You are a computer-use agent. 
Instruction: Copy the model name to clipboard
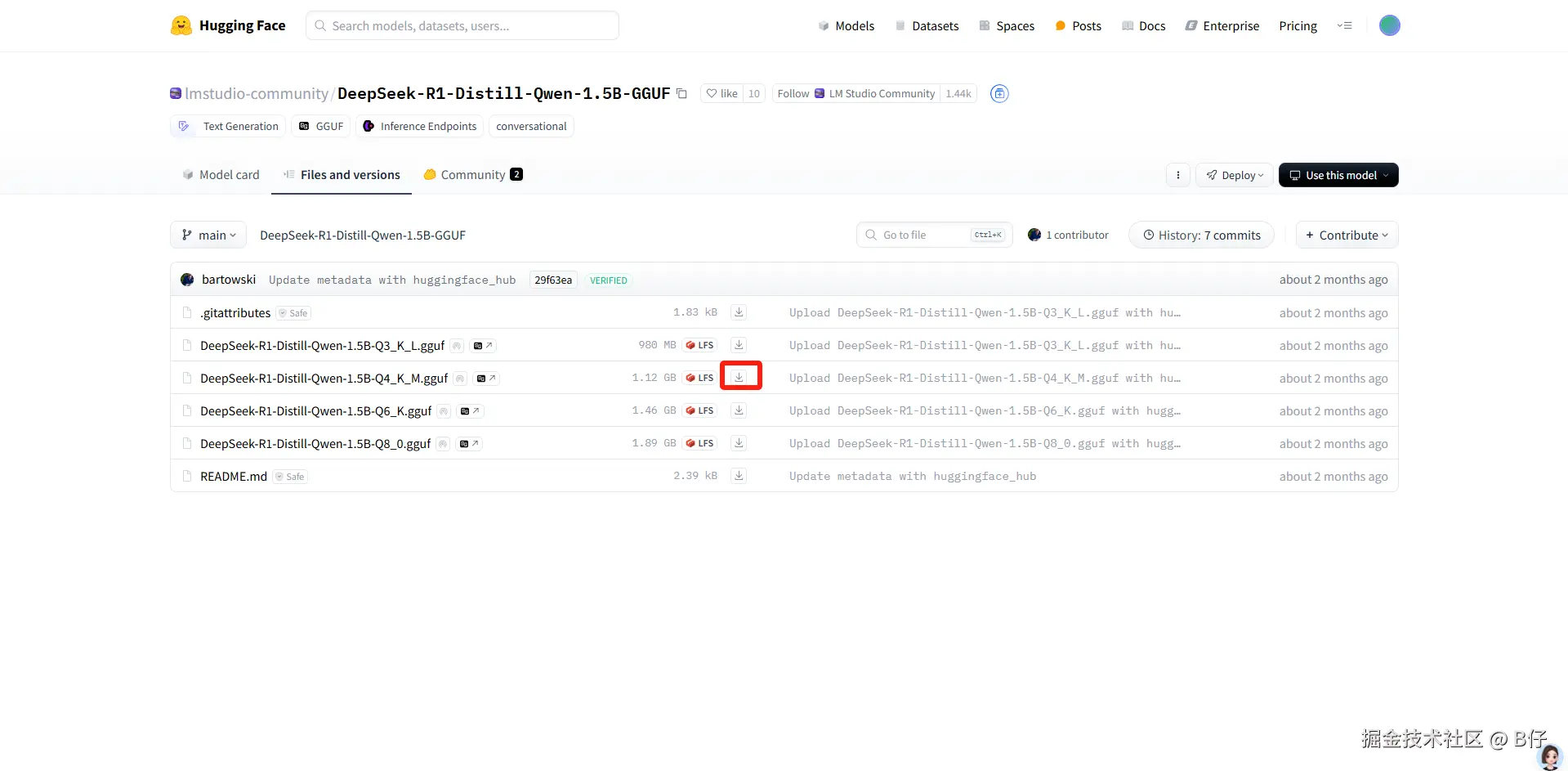tap(681, 94)
